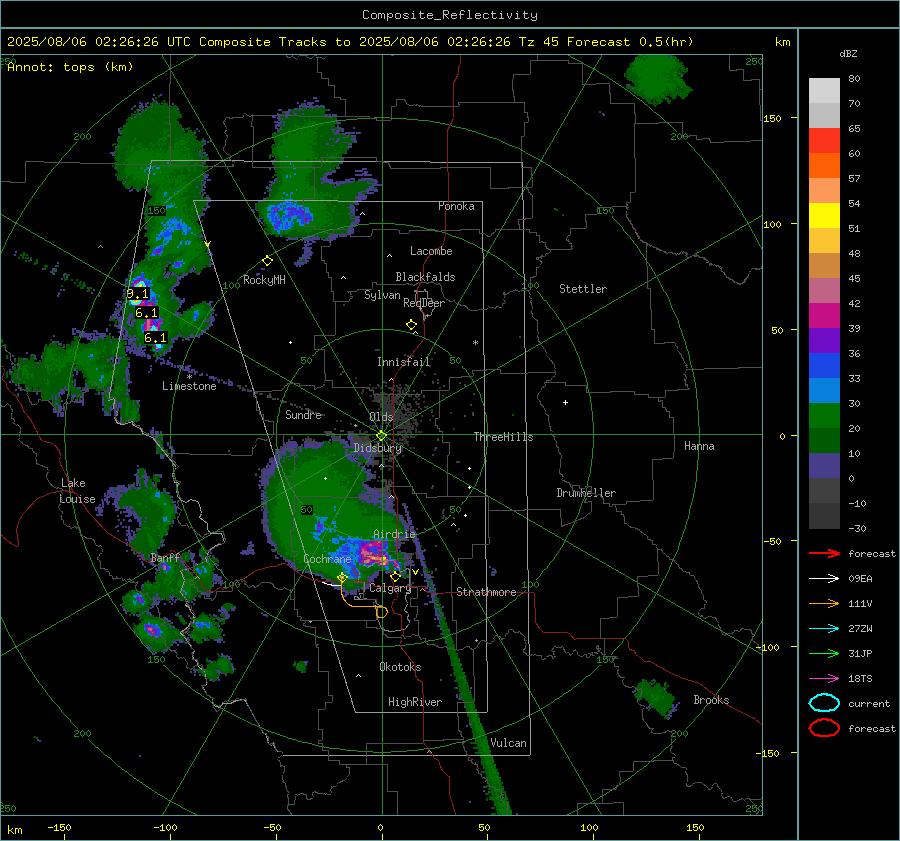Click the 33 dBZ blue color swatch

pos(824,366)
